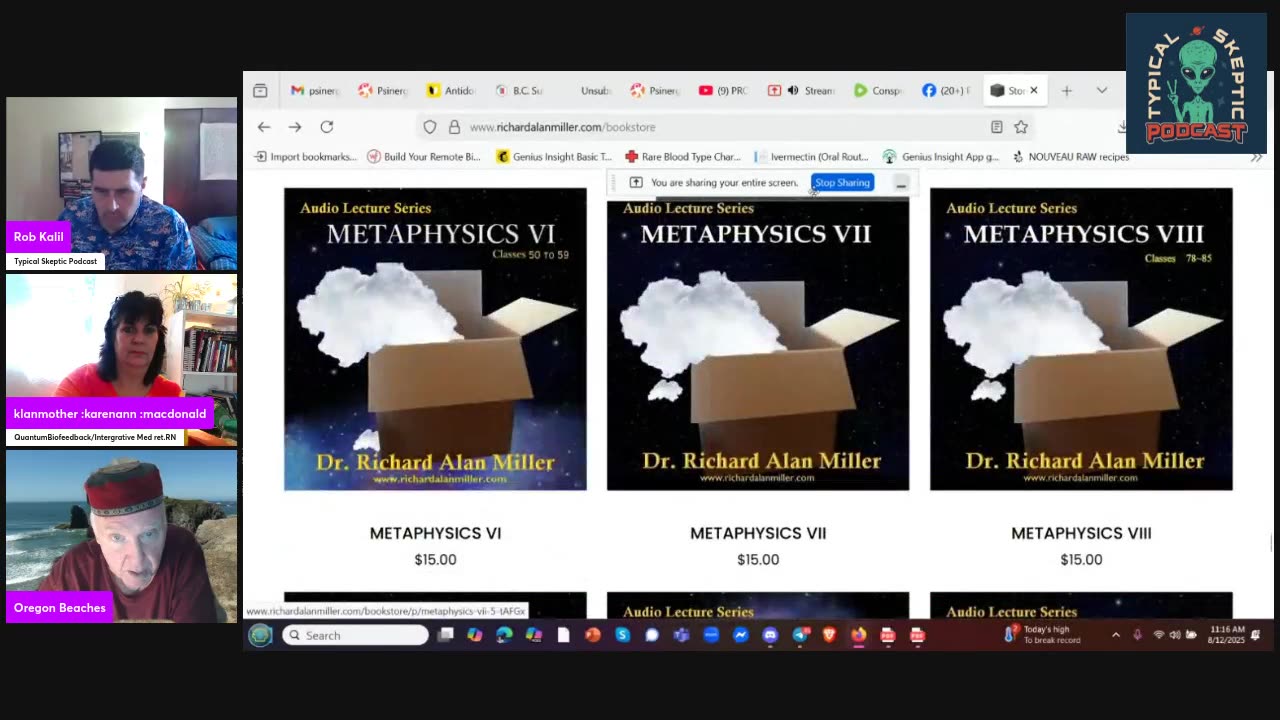Open Discord from the taskbar
Image resolution: width=1280 pixels, height=720 pixels.
pos(770,635)
